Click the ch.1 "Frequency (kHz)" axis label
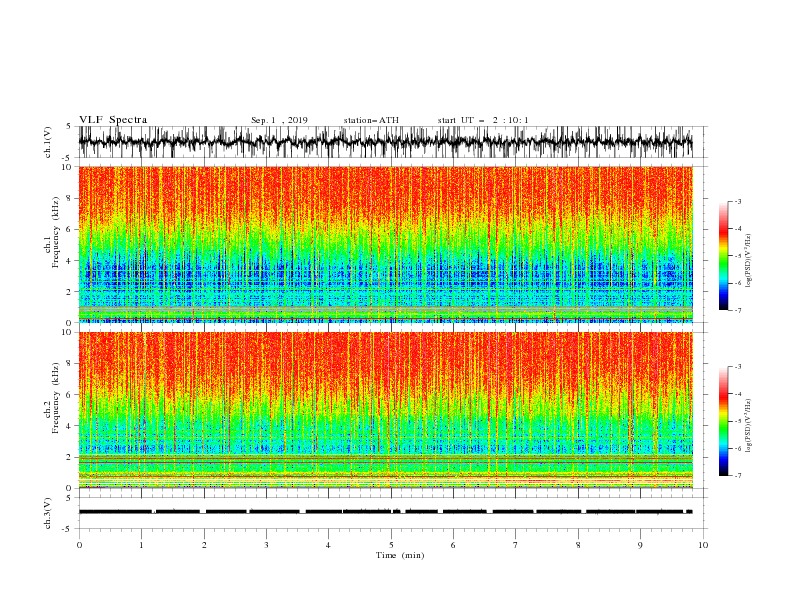 [56, 233]
